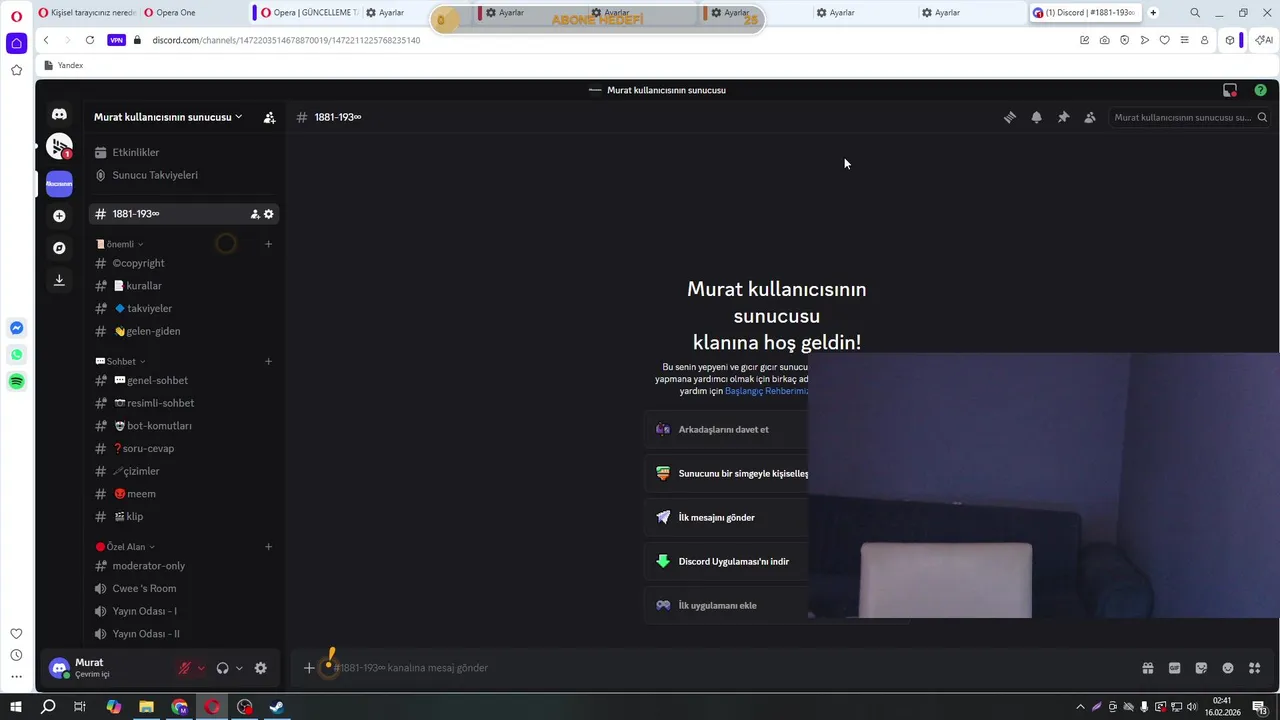1280x720 pixels.
Task: Open GIF picker in message bar
Action: pyautogui.click(x=1175, y=668)
